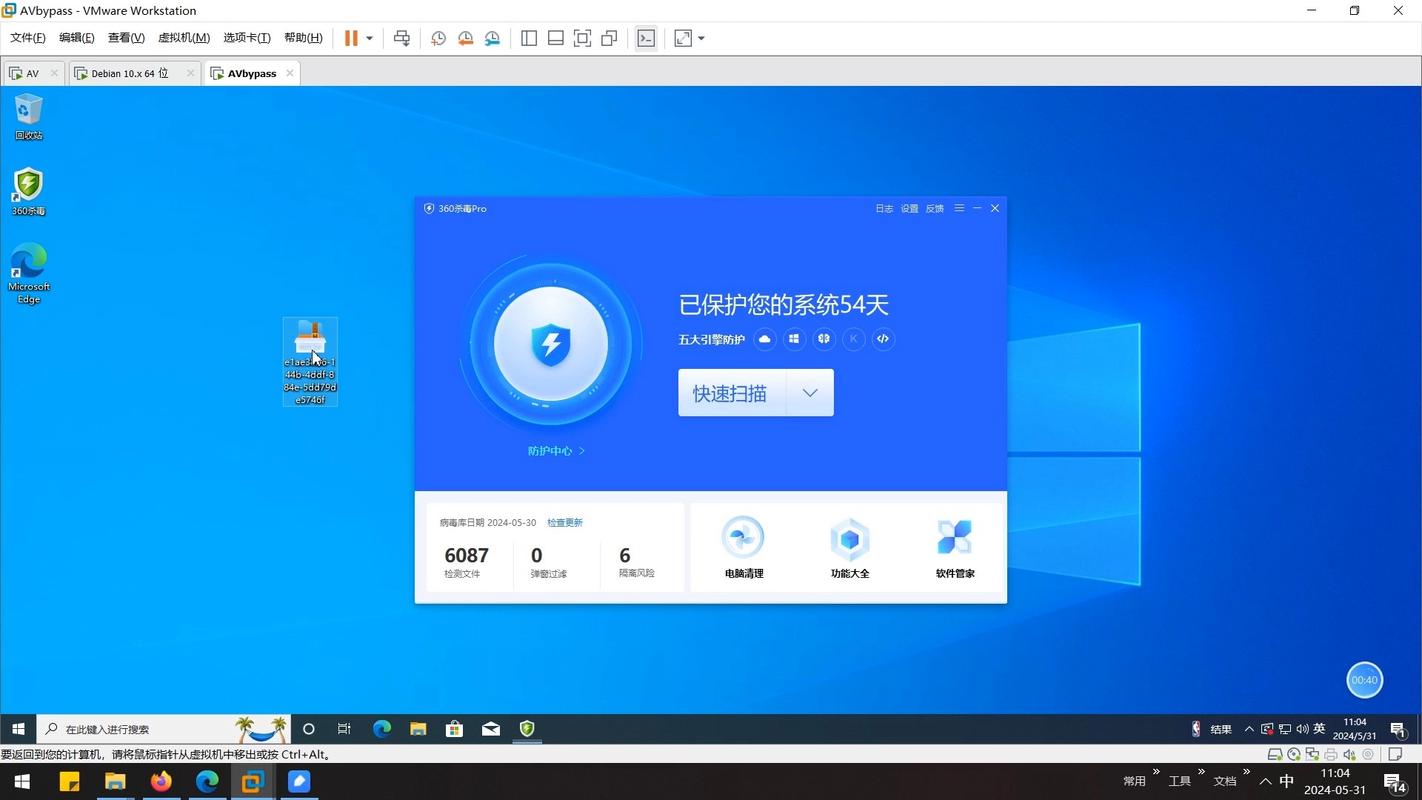Open 功能大全 feature collection
The image size is (1422, 800).
click(x=849, y=548)
